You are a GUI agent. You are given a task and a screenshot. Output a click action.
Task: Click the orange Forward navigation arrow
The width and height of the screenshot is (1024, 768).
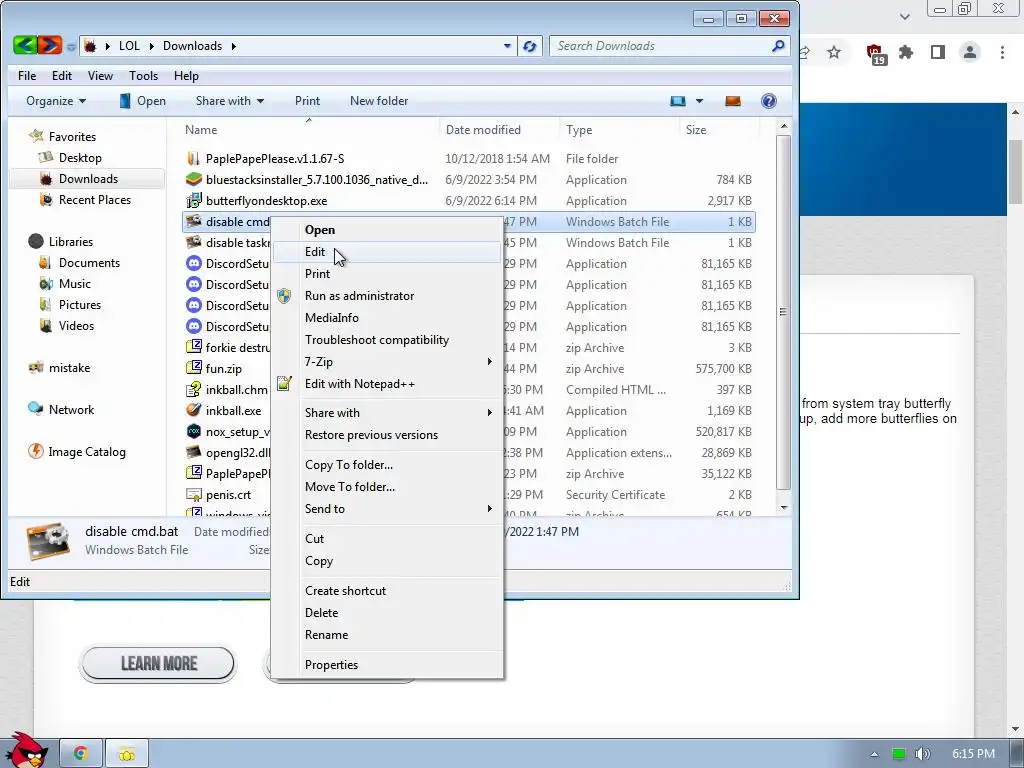[50, 45]
